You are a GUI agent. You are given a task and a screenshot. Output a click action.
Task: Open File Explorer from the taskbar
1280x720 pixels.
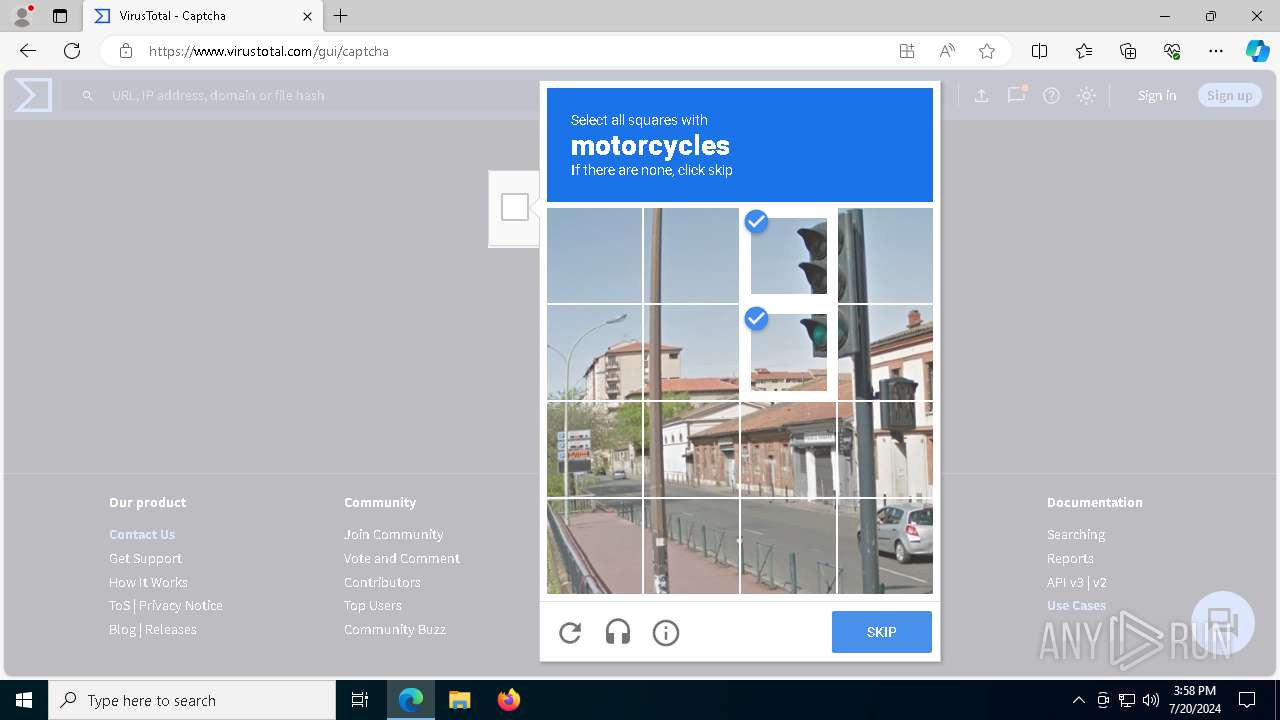coord(459,700)
